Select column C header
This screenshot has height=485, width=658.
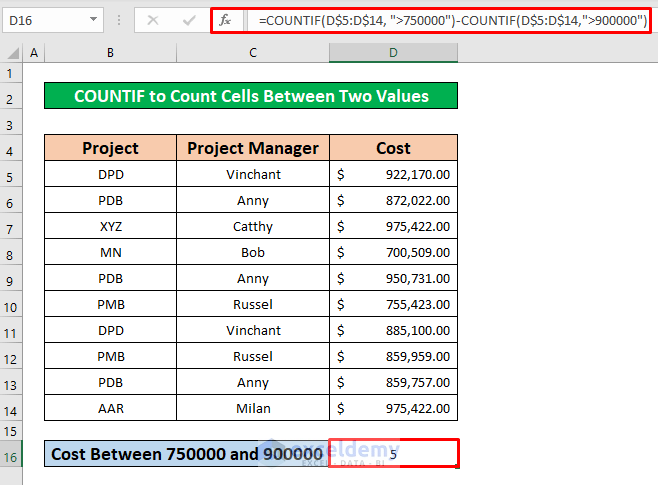(x=253, y=52)
